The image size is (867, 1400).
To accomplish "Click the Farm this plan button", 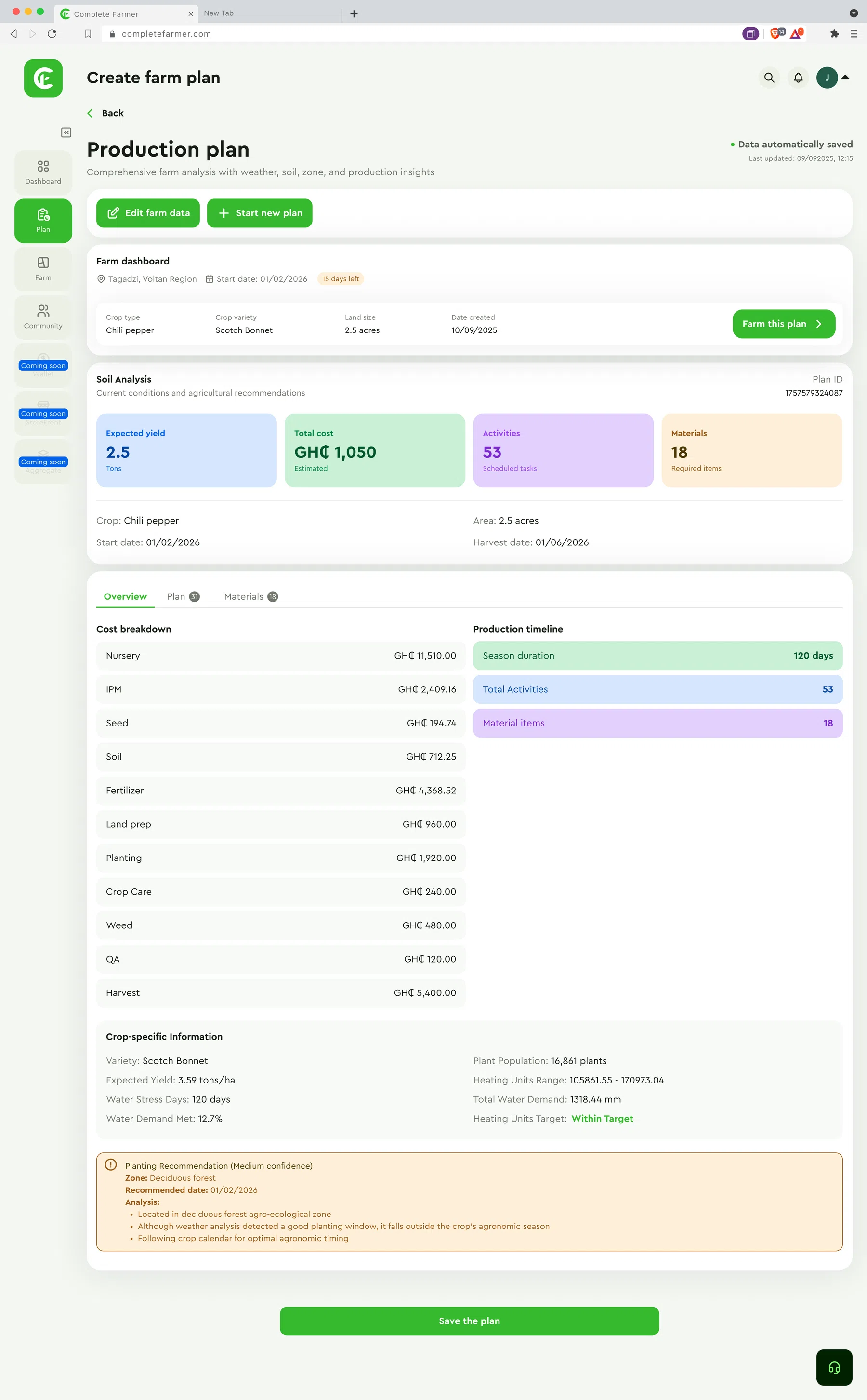I will click(x=784, y=324).
